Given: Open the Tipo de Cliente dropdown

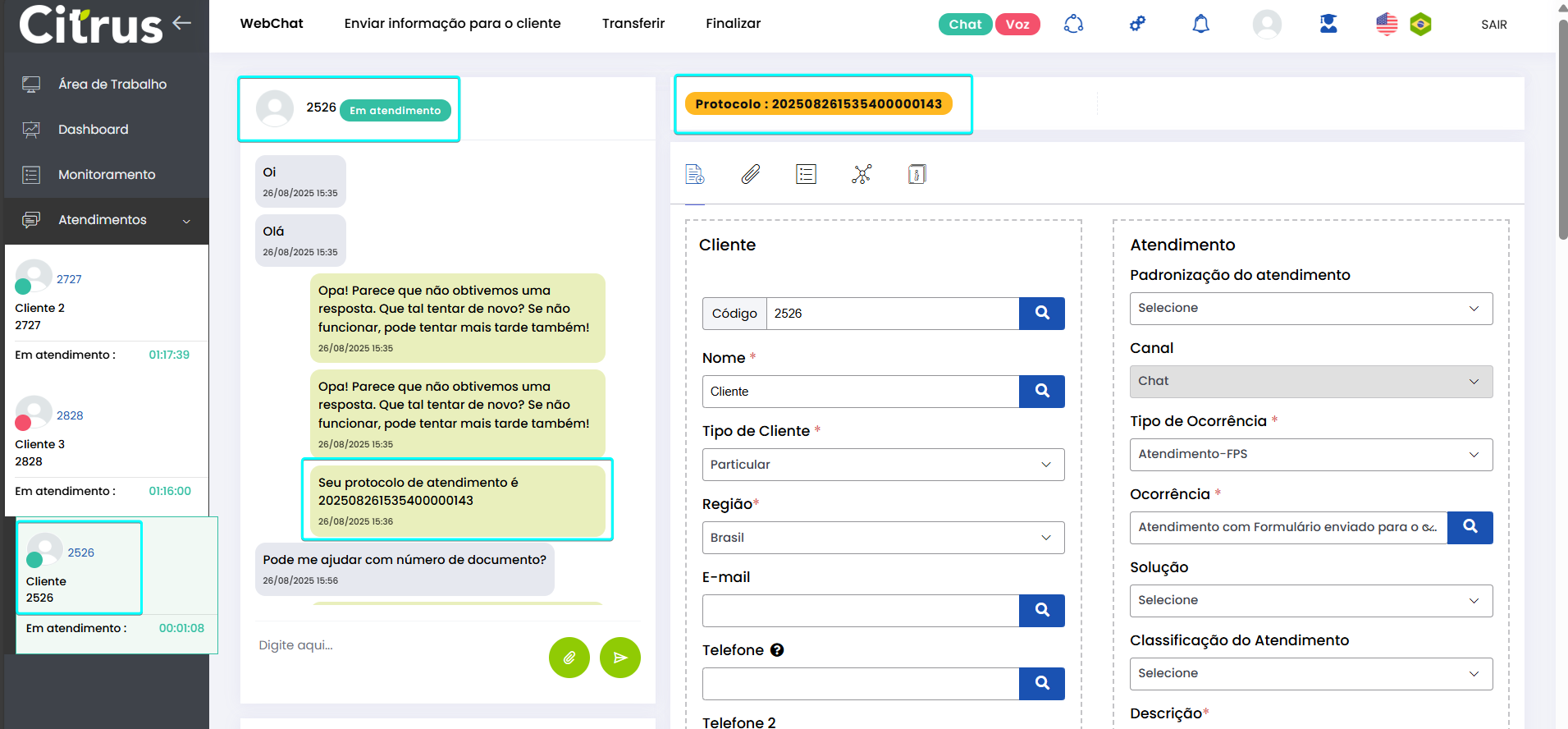Looking at the screenshot, I should pyautogui.click(x=883, y=465).
